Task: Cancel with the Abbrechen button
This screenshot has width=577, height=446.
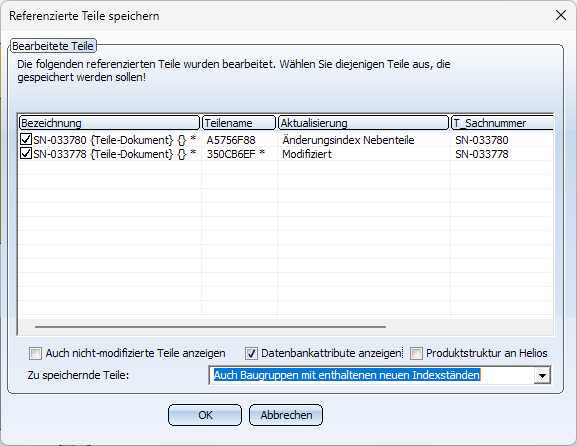Action: 286,415
